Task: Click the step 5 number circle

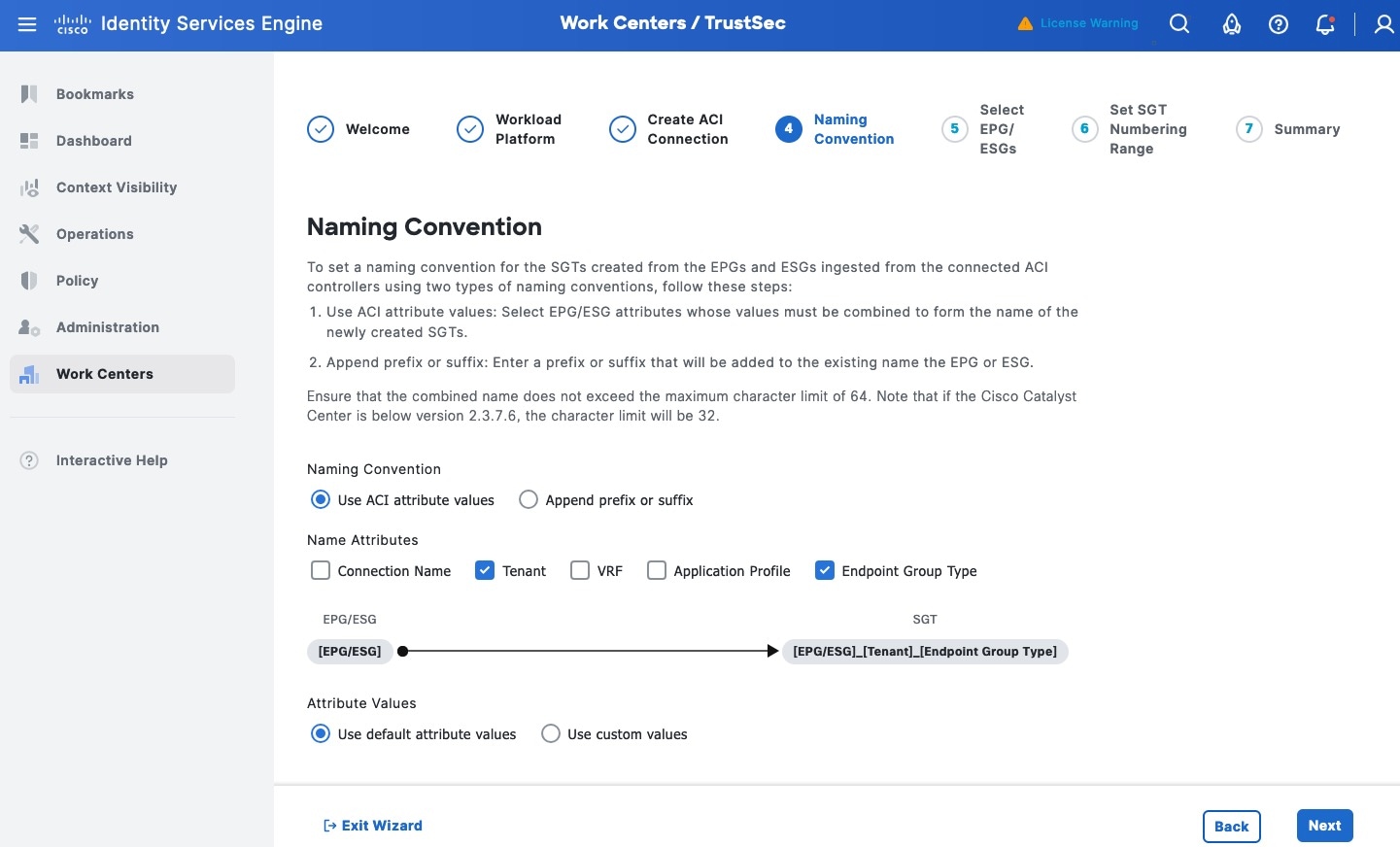Action: coord(955,129)
